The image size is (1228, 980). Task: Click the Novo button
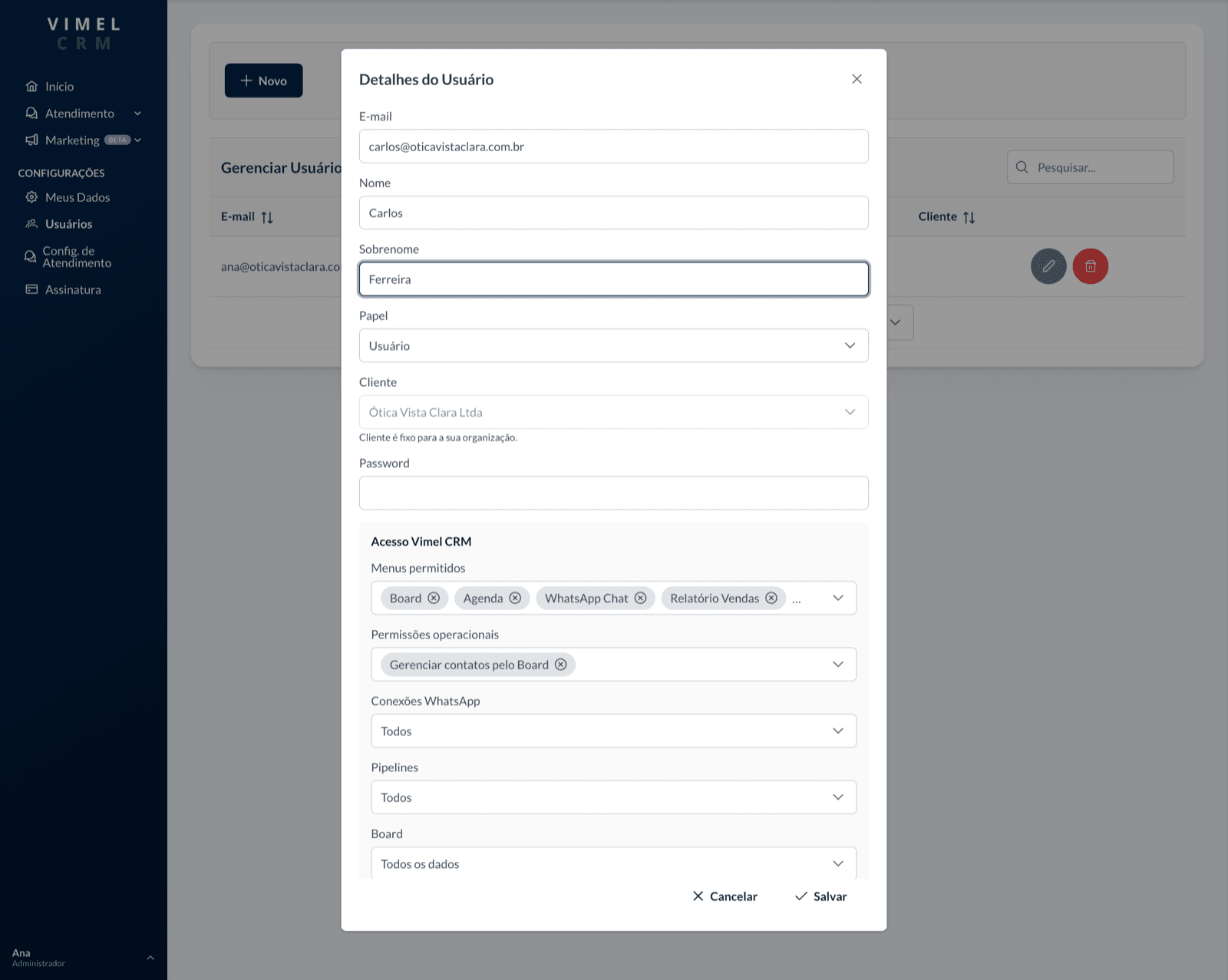[x=264, y=81]
